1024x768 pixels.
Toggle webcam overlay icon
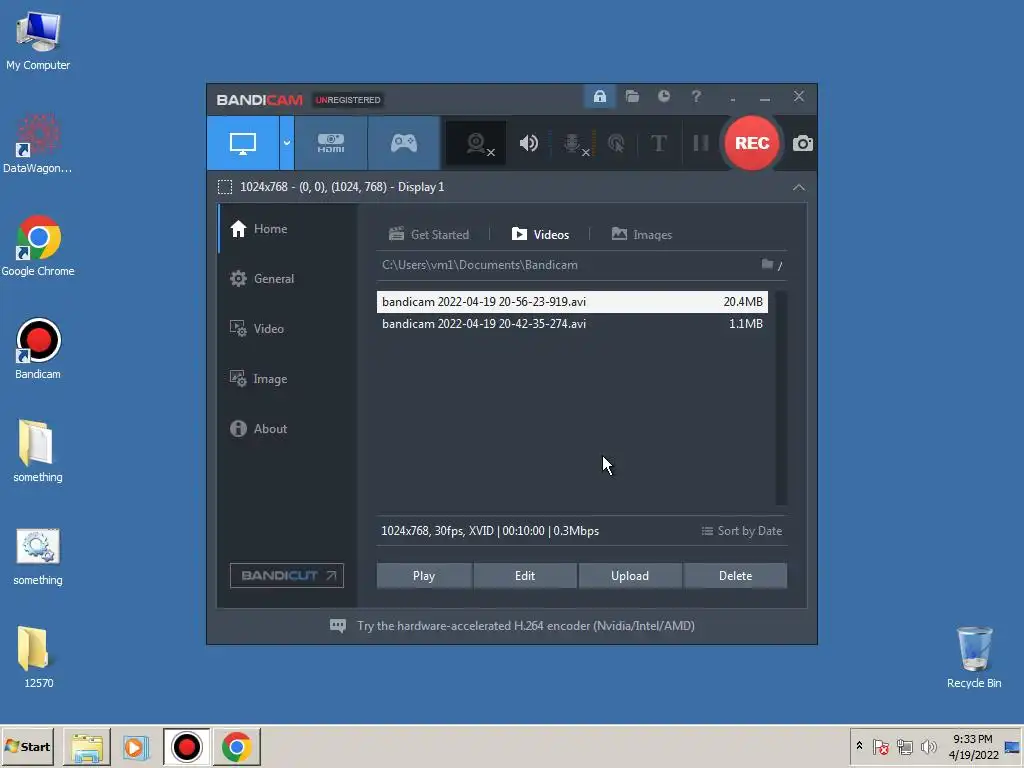pos(476,143)
